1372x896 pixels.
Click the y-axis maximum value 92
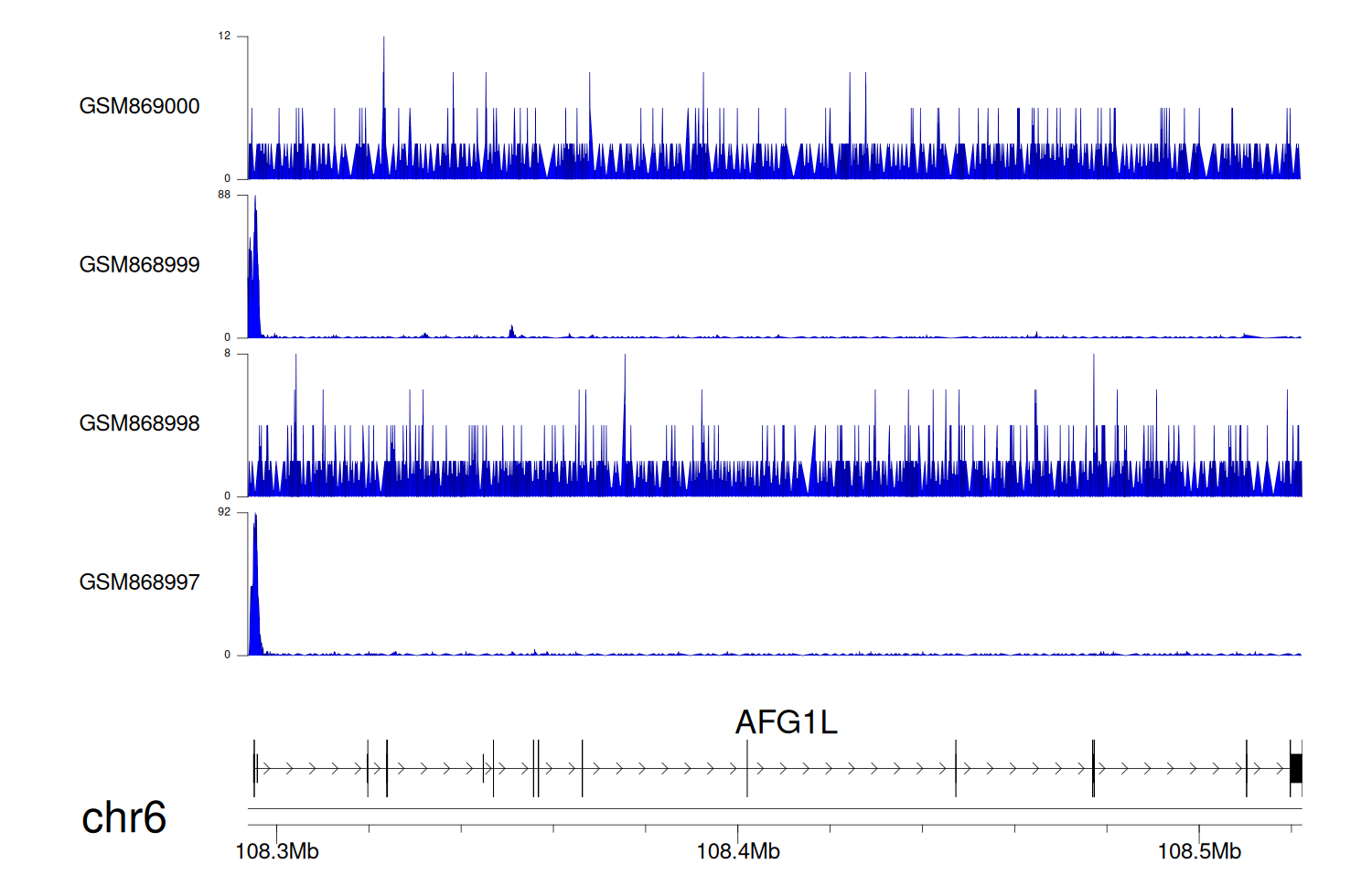coord(224,512)
